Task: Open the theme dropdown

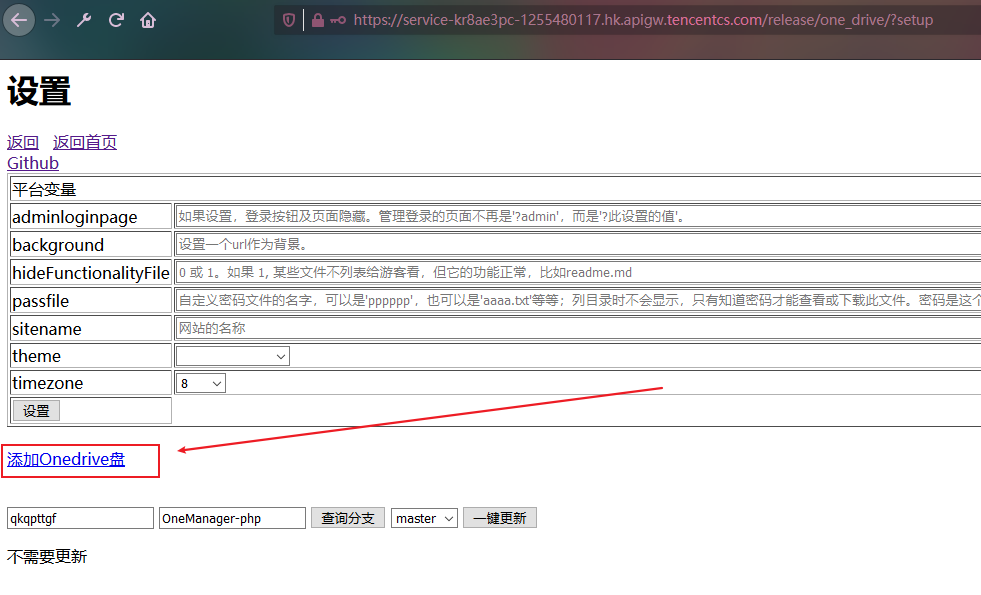Action: (233, 356)
